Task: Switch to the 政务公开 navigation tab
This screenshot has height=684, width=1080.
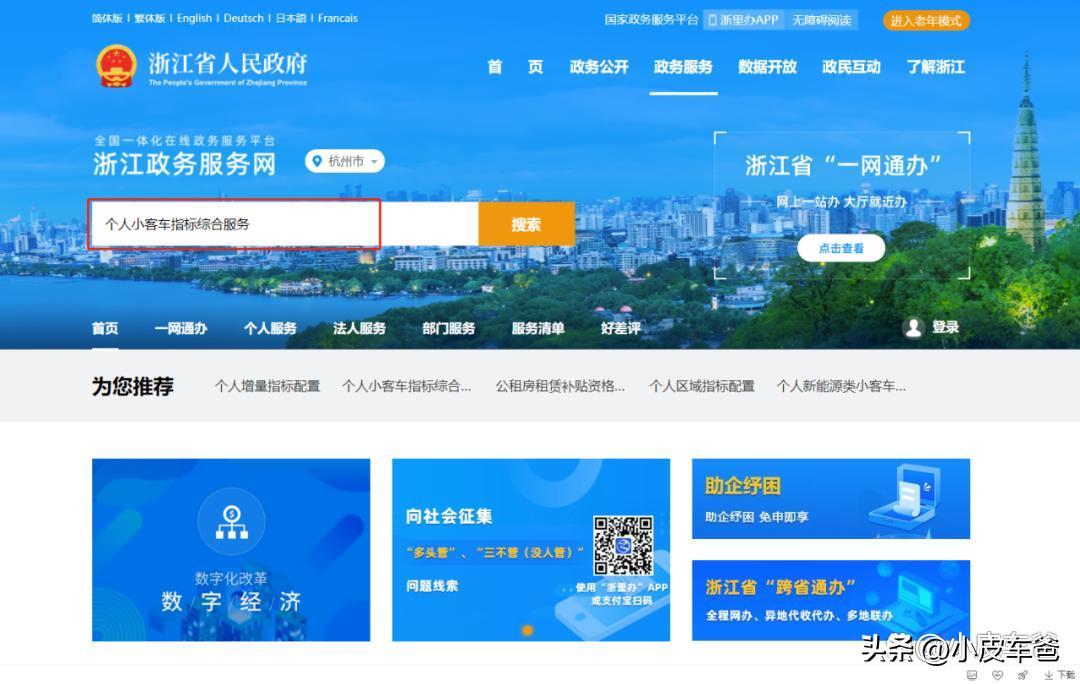Action: [599, 66]
